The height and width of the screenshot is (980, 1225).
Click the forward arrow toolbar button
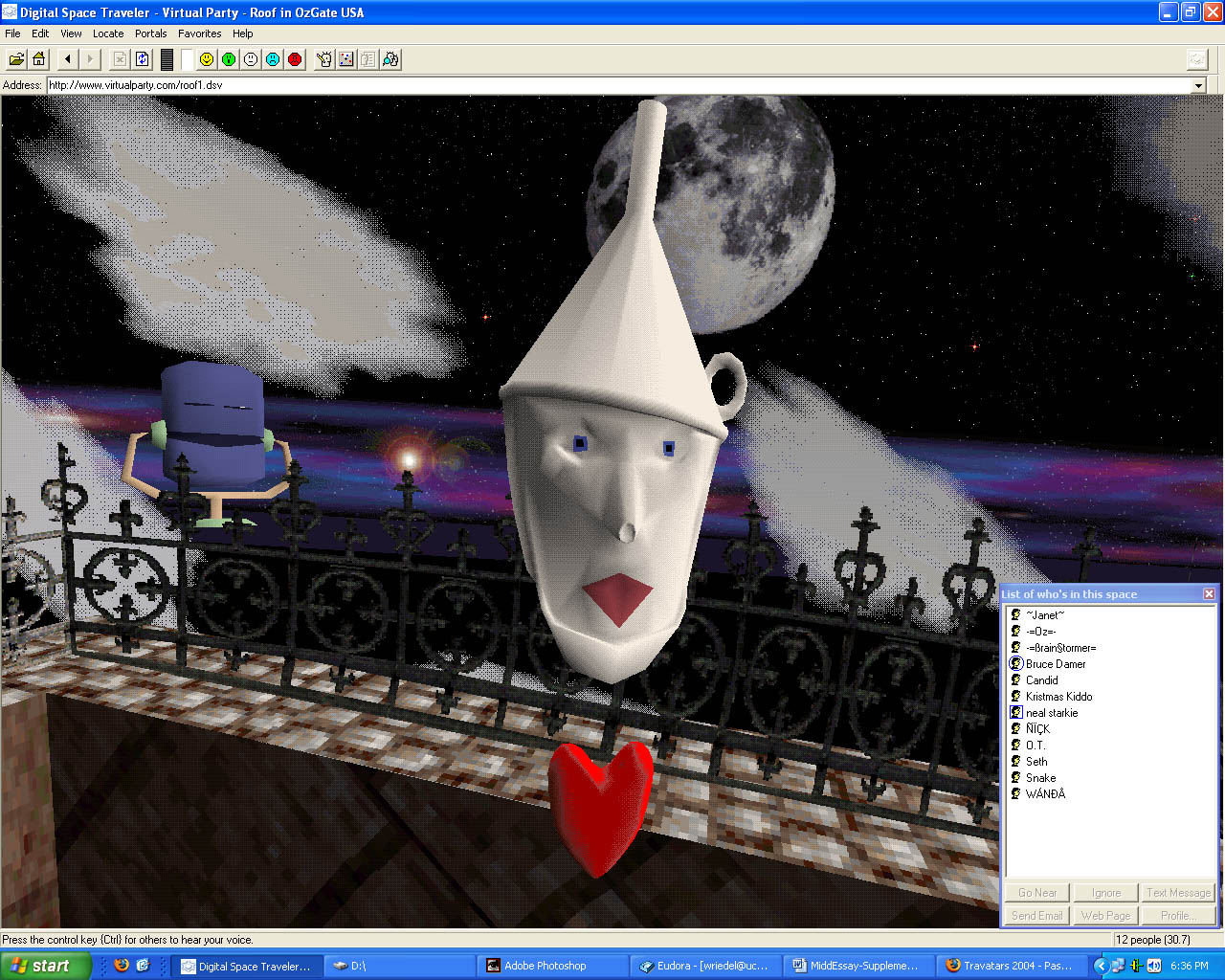coord(90,59)
